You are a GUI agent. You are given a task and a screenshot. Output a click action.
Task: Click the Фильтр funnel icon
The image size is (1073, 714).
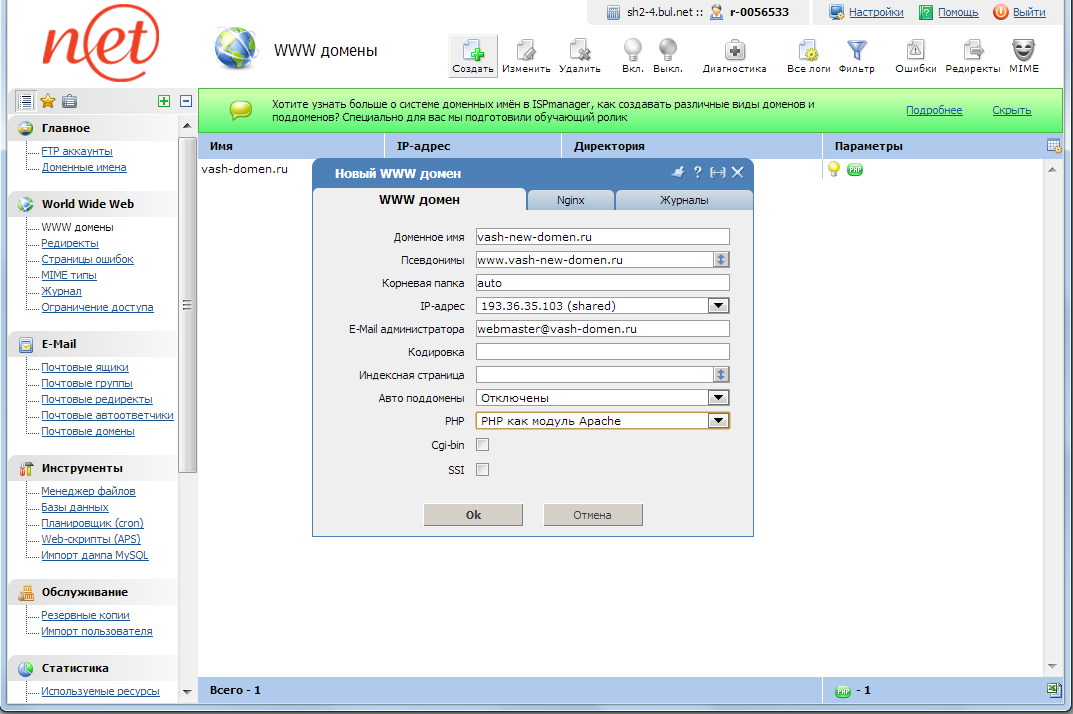pos(855,50)
